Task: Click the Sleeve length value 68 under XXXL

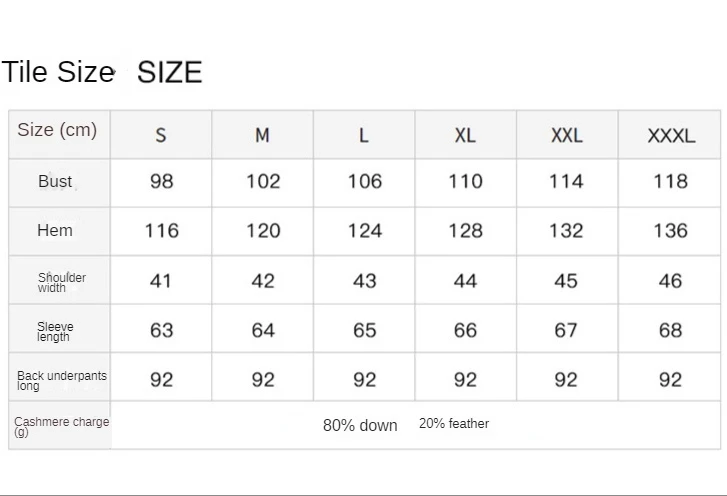Action: 670,330
